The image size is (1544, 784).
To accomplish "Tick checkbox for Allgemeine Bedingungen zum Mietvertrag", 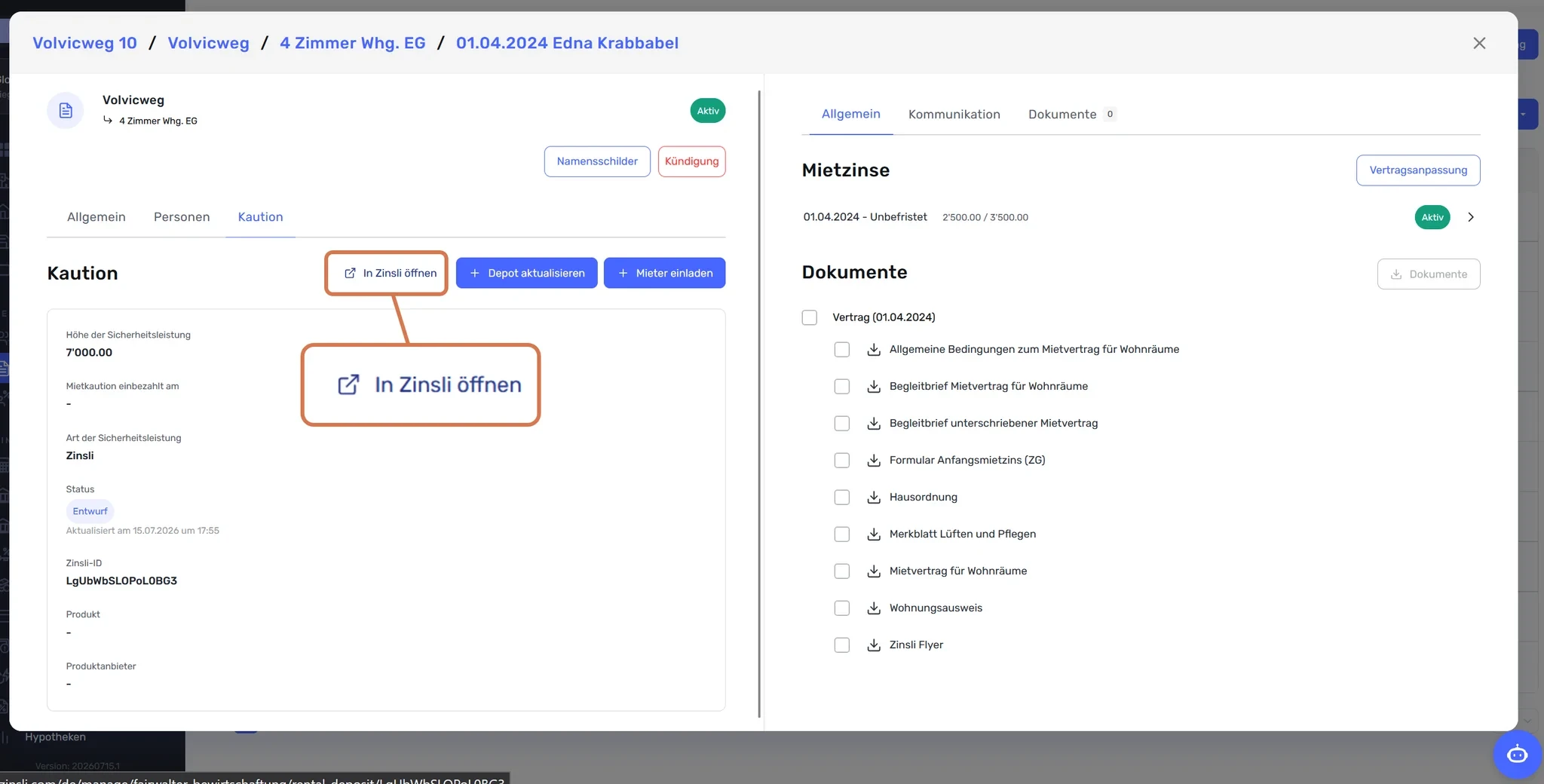I will [x=842, y=350].
